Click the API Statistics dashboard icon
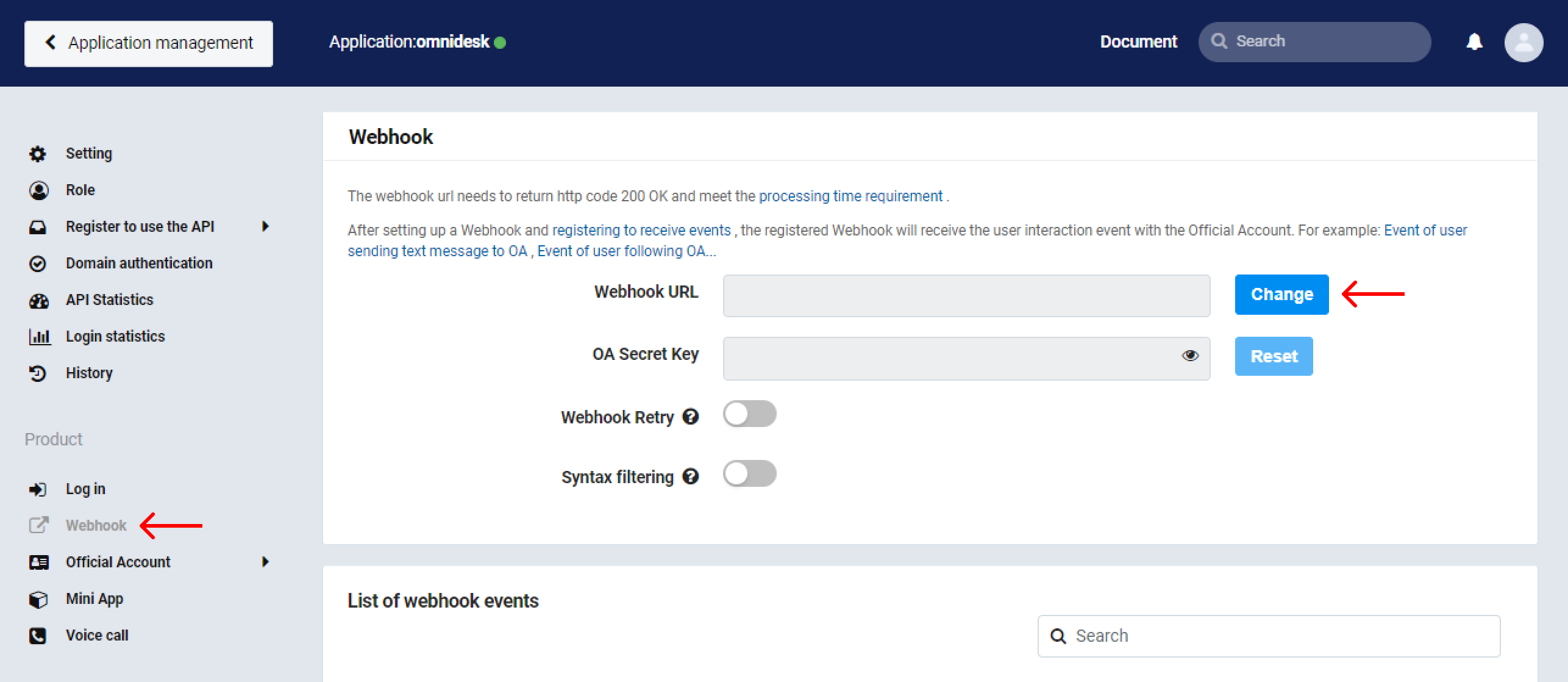This screenshot has height=682, width=1568. [x=38, y=300]
